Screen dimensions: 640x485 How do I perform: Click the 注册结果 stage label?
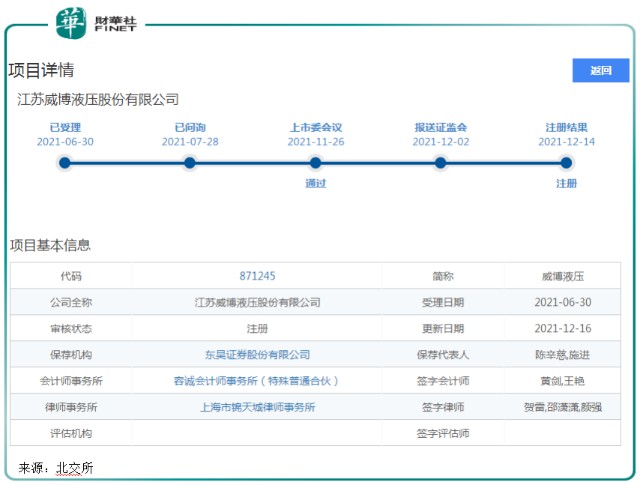[566, 127]
